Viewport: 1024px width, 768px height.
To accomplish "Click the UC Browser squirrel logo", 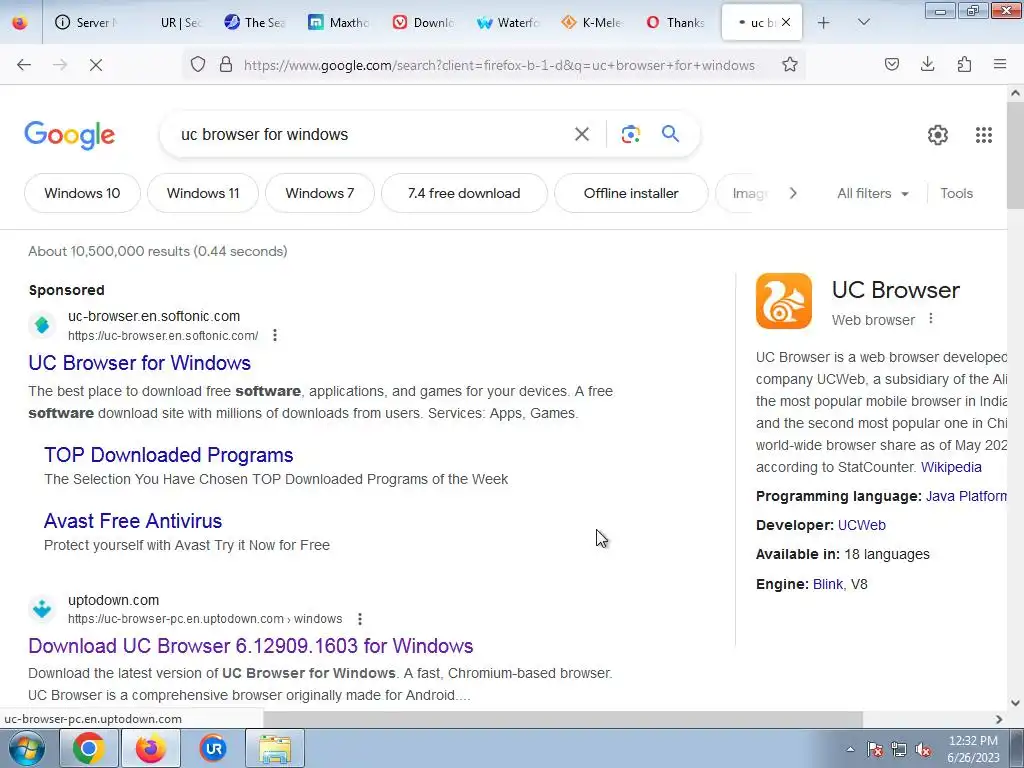I will (x=784, y=301).
